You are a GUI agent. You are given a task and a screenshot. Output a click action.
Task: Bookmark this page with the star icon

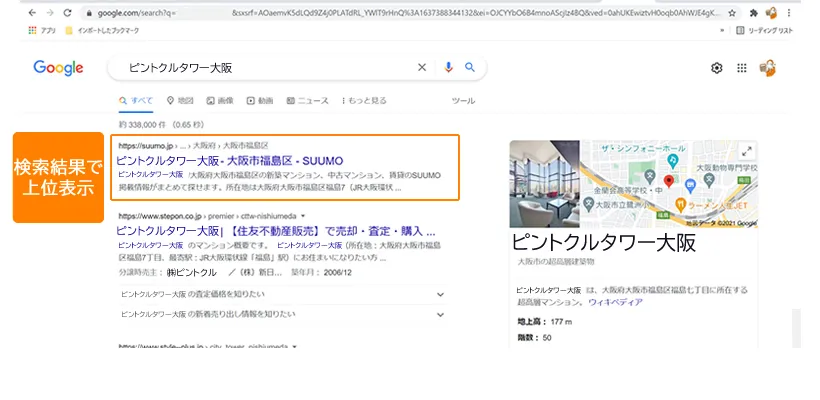pyautogui.click(x=732, y=13)
